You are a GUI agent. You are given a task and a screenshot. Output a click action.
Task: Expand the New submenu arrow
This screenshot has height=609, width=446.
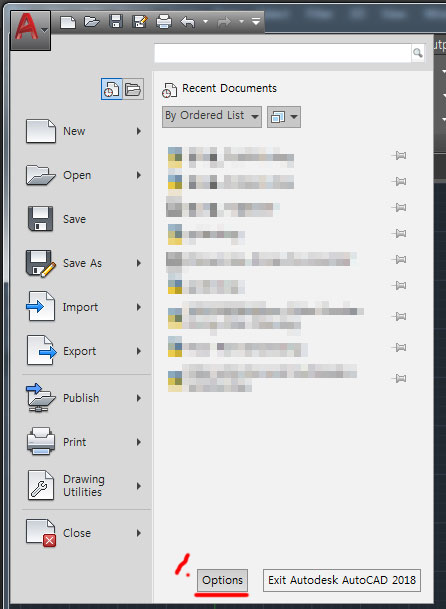point(139,131)
